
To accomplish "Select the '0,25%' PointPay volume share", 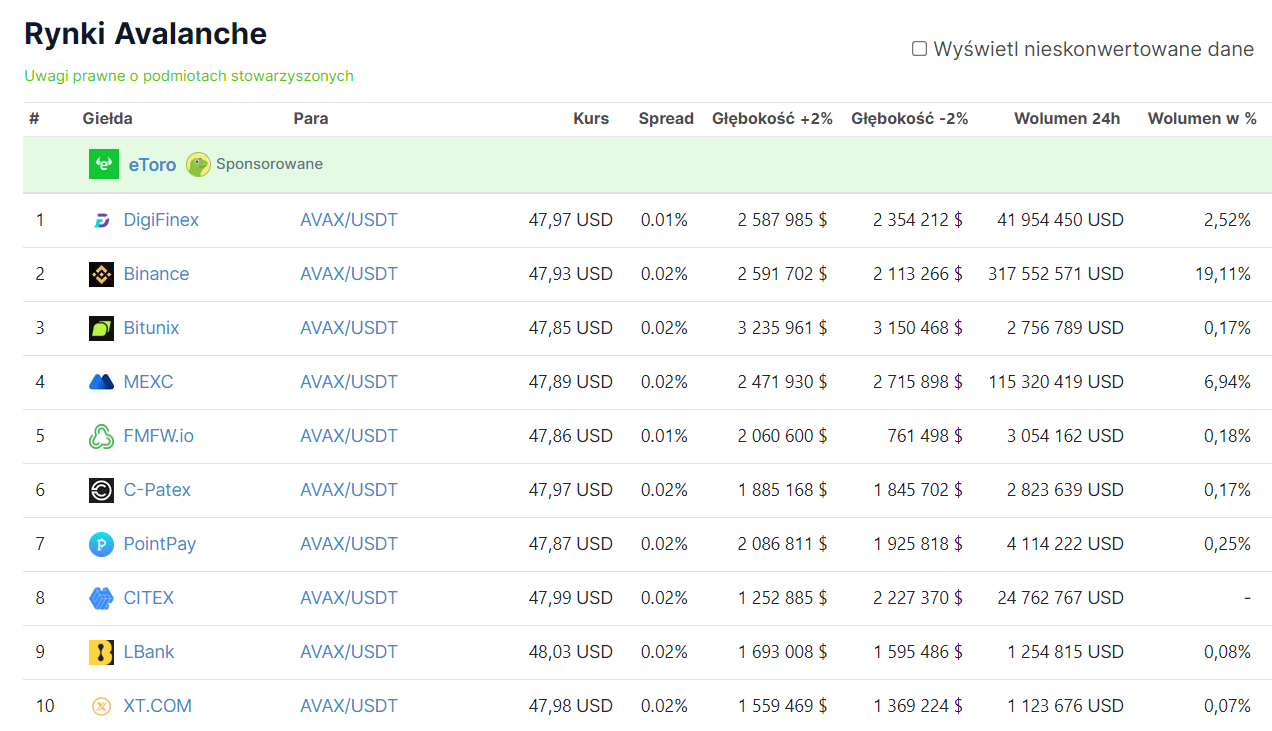I will click(x=1228, y=544).
